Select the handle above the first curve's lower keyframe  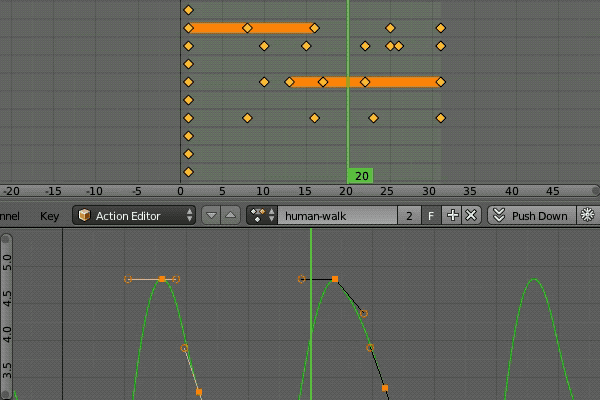point(184,348)
